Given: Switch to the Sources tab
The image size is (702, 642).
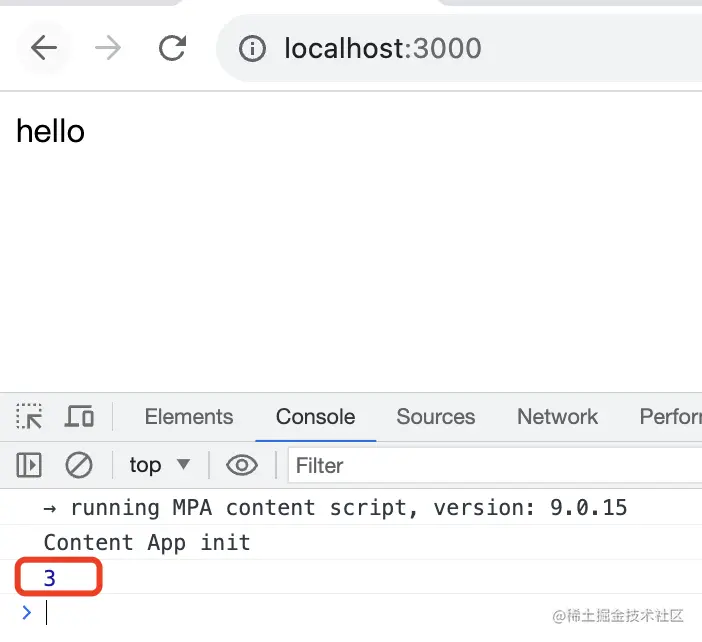Looking at the screenshot, I should (x=436, y=417).
